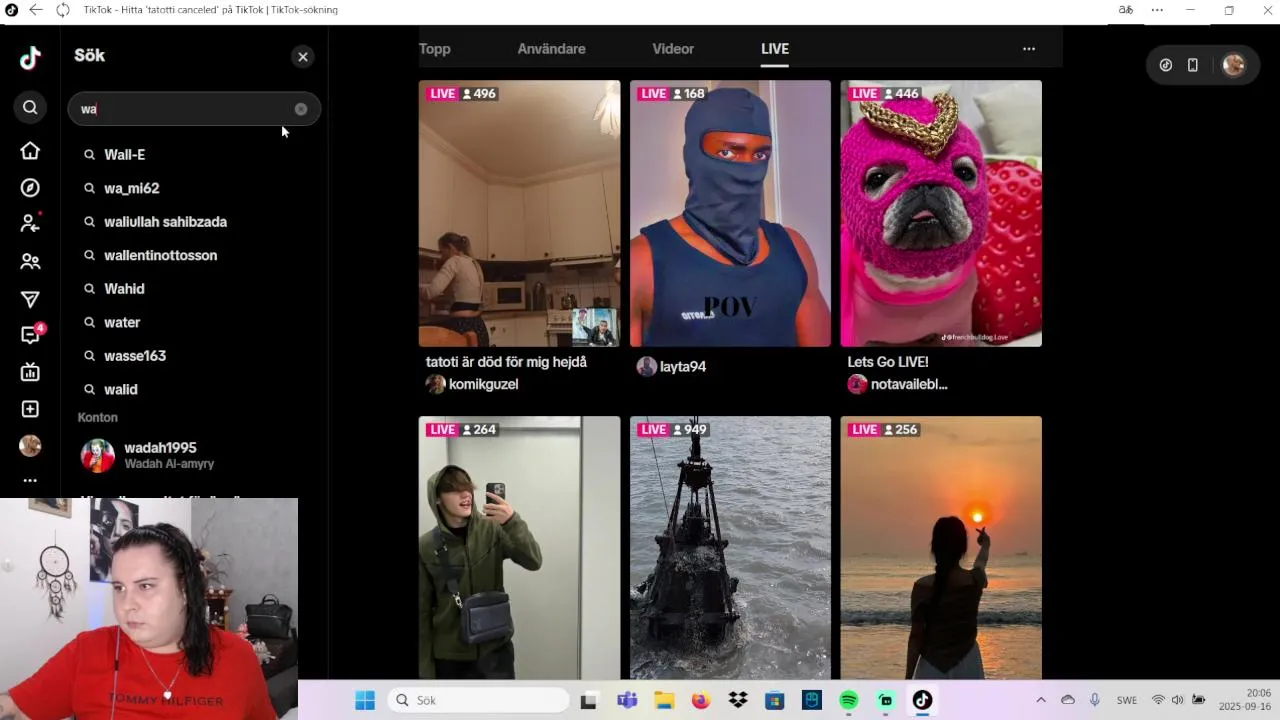Open the kitchen LIVE with 496 viewers
1280x720 pixels.
tap(519, 213)
